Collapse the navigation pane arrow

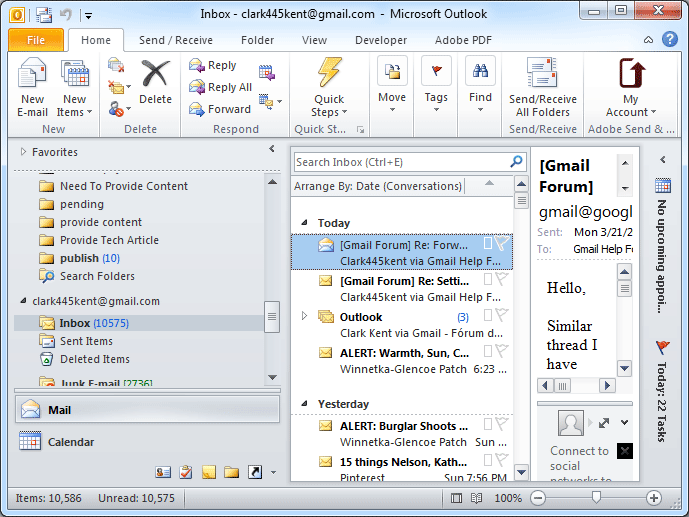click(x=272, y=149)
